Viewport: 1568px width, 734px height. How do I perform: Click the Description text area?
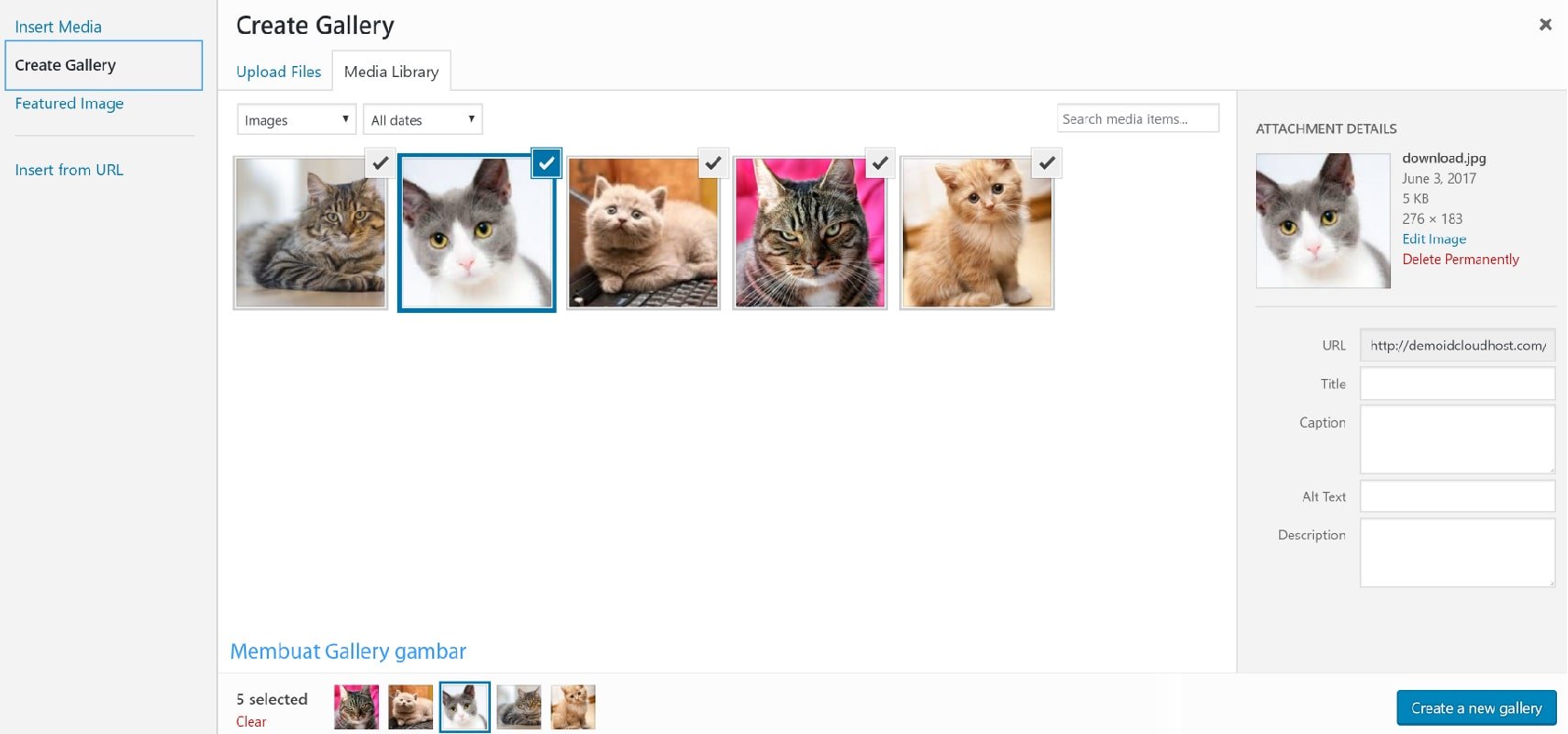[1457, 552]
